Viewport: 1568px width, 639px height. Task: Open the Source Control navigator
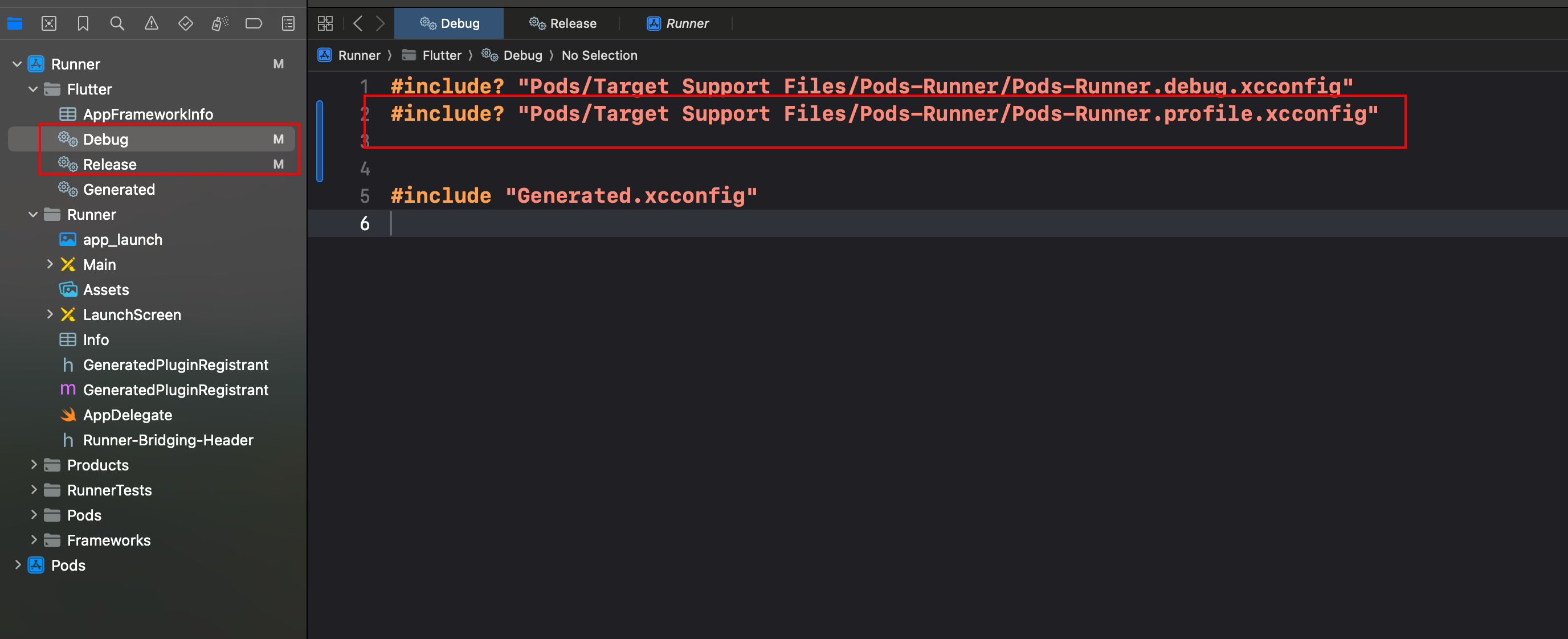point(48,24)
